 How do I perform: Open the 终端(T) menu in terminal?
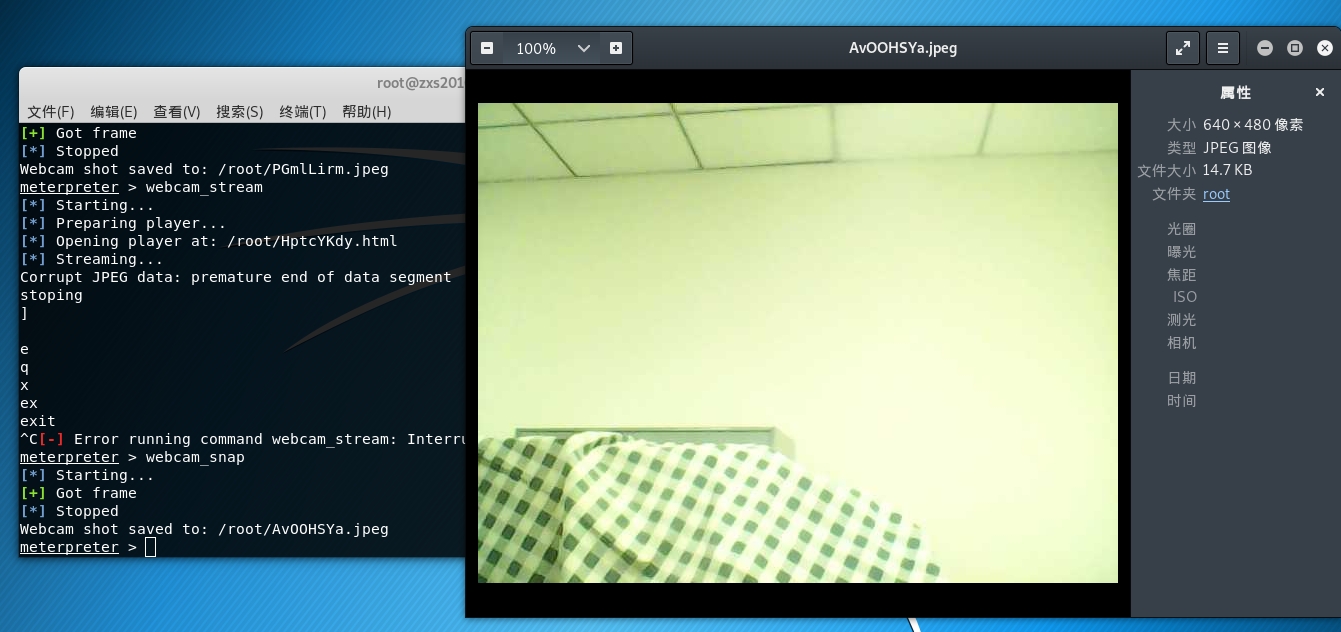click(303, 111)
